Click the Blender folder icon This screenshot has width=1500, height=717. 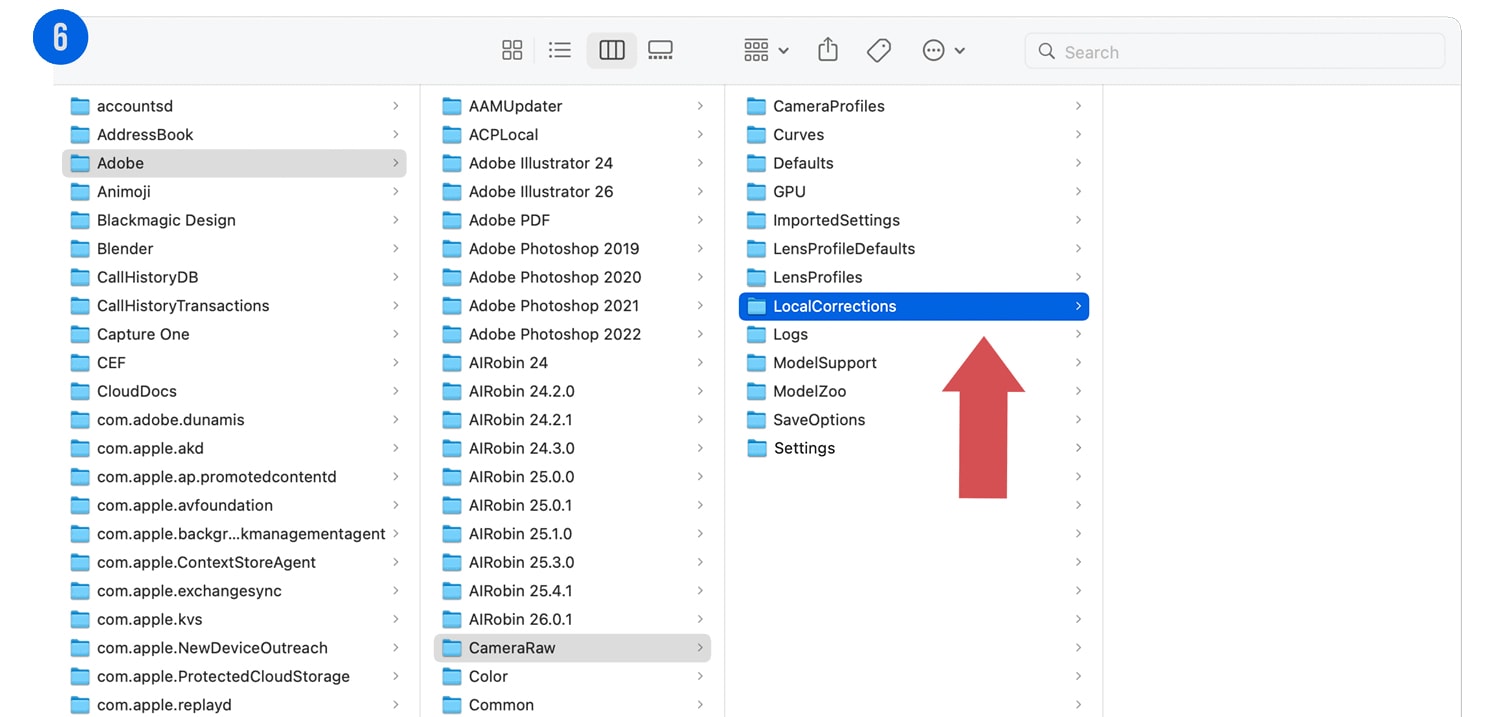pos(81,248)
